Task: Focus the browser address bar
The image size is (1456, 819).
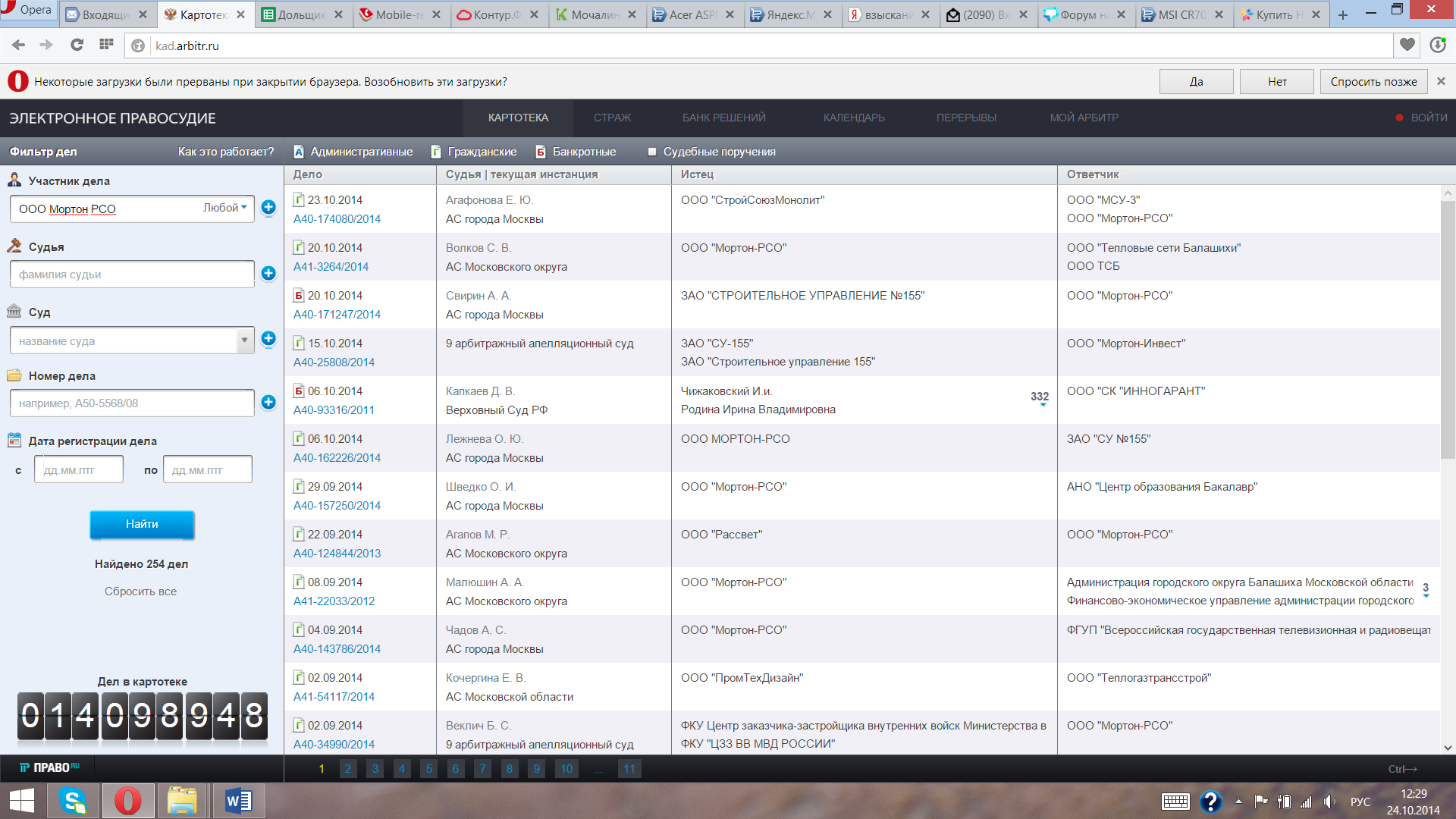Action: [758, 45]
